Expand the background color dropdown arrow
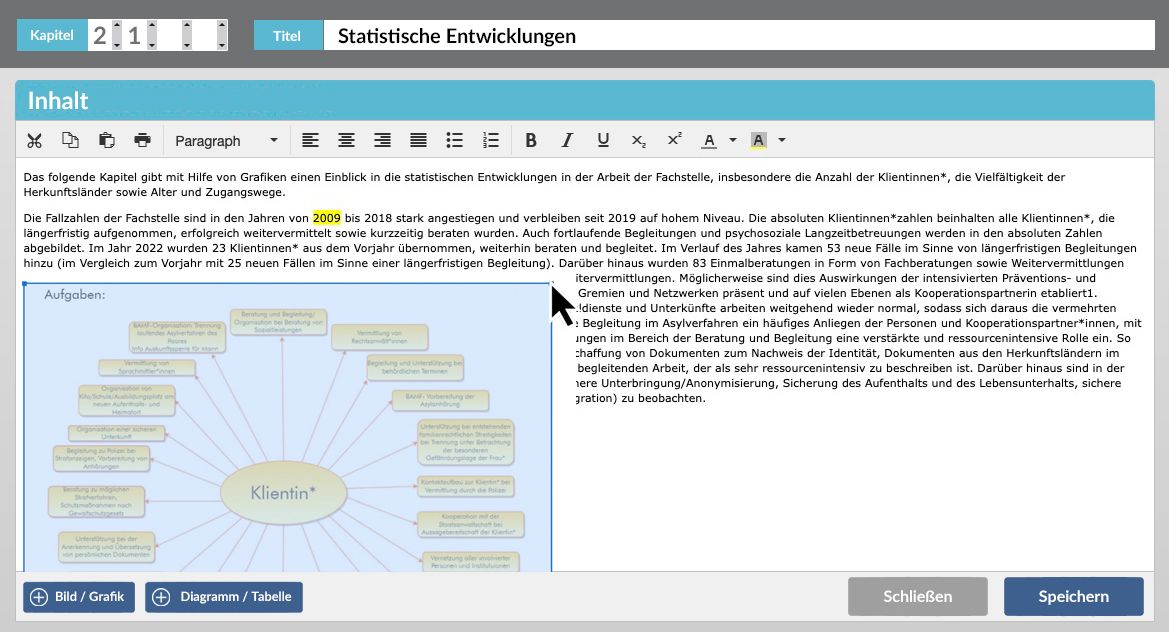This screenshot has height=632, width=1169. point(782,140)
